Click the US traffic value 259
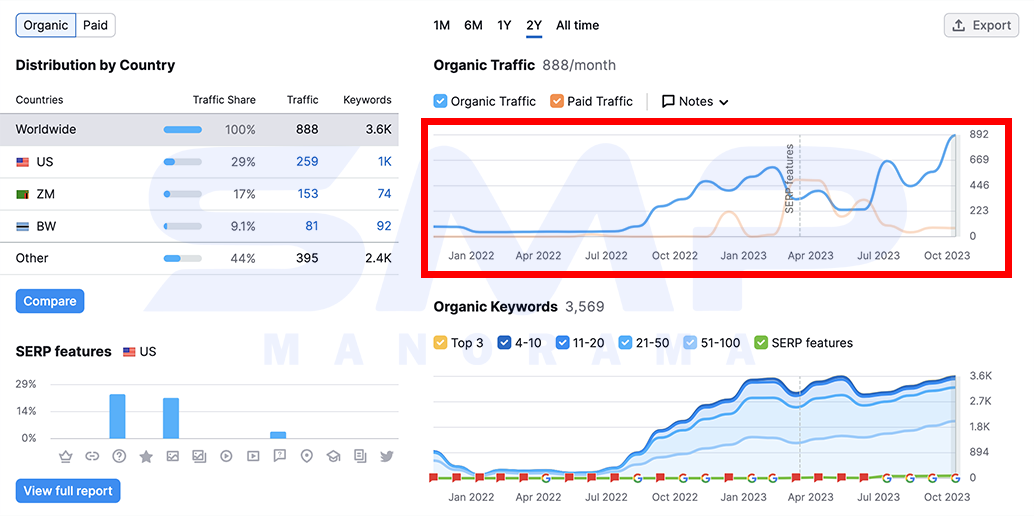The width and height of the screenshot is (1034, 516). tap(307, 162)
